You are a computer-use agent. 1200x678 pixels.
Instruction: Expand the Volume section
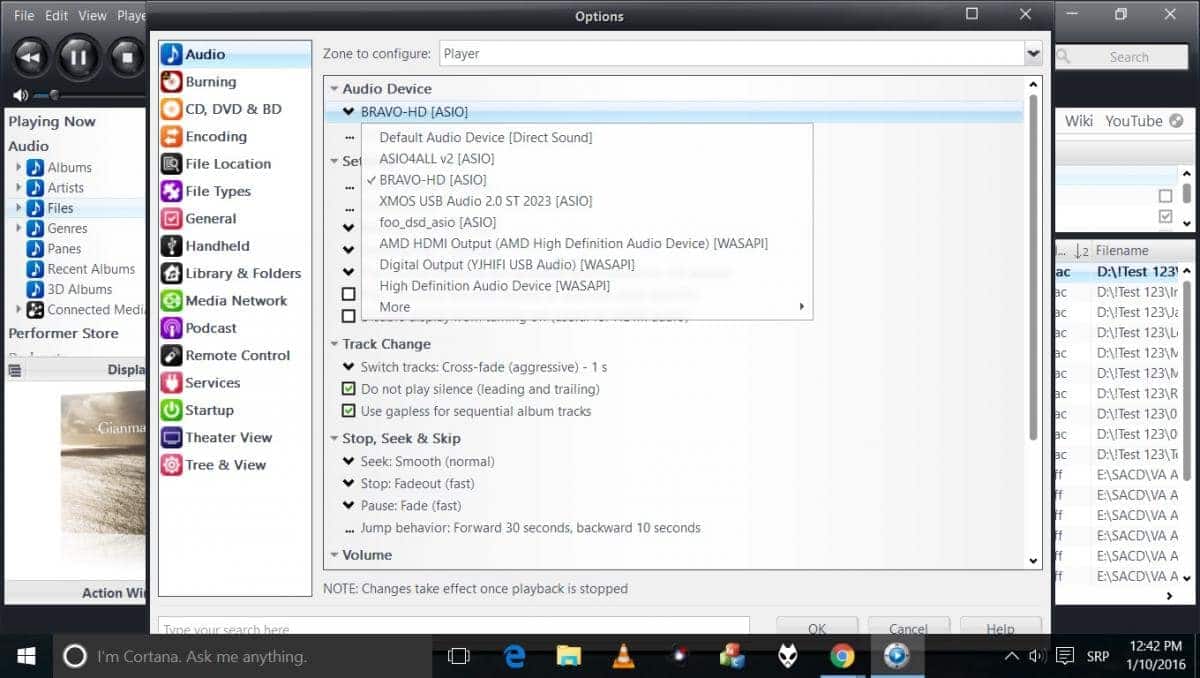pos(334,555)
